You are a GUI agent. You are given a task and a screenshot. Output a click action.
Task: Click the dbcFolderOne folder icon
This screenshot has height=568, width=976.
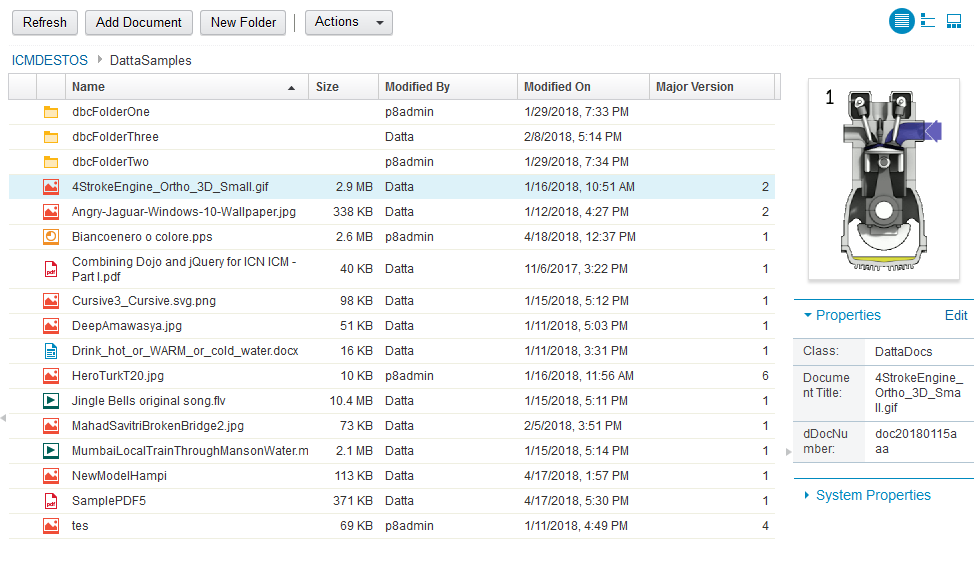tap(51, 112)
